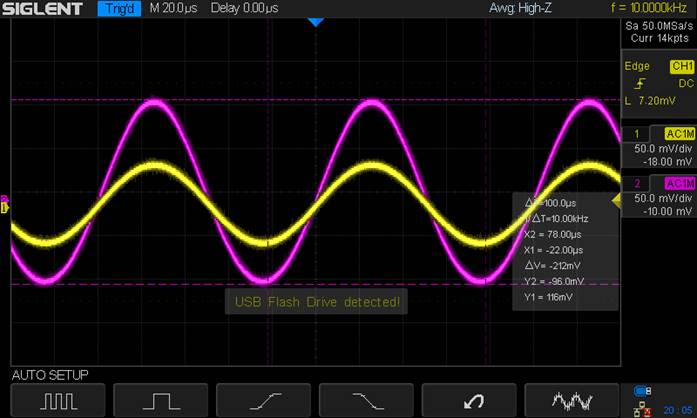The height and width of the screenshot is (418, 697).
Task: Click the Curr 14kpts memory depth text
Action: click(660, 38)
